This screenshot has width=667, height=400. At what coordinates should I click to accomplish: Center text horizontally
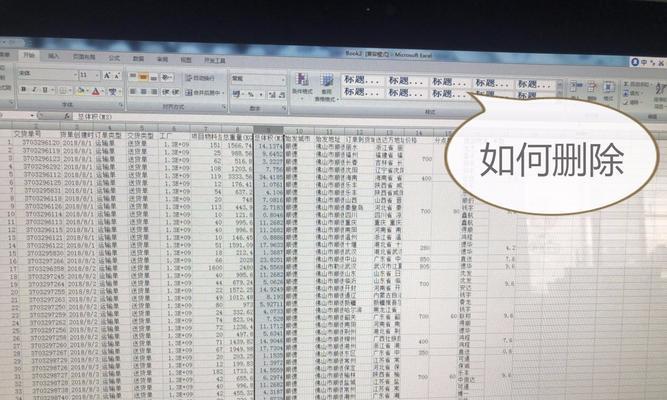tap(143, 91)
